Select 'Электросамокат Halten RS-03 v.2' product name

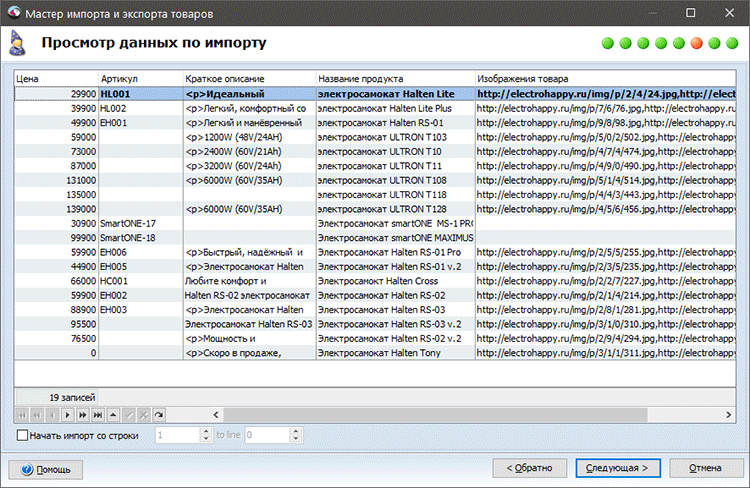(x=396, y=324)
